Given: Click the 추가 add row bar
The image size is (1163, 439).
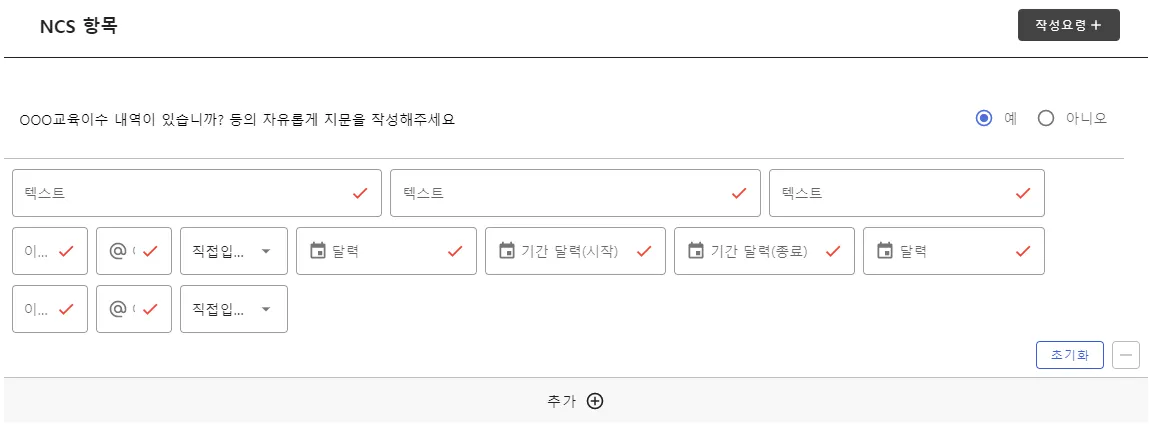Looking at the screenshot, I should (575, 401).
